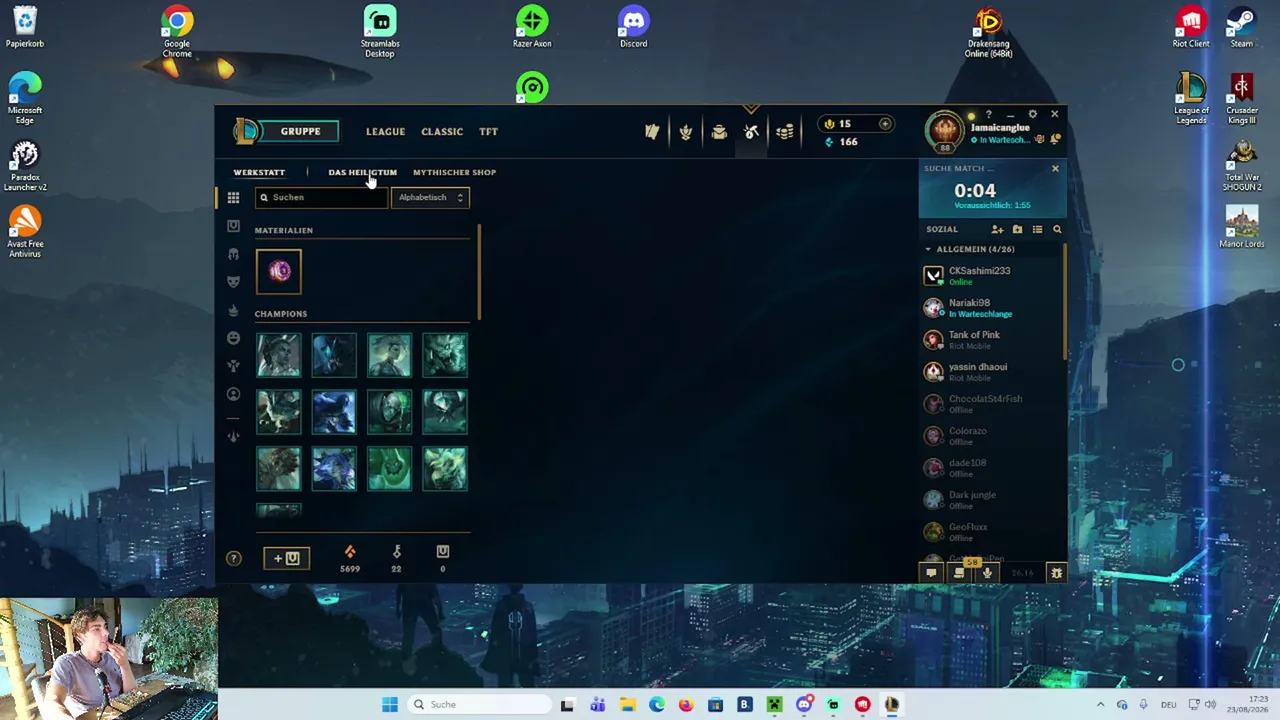Open the Steam desktop shortcut
This screenshot has width=1280, height=720.
click(1241, 28)
